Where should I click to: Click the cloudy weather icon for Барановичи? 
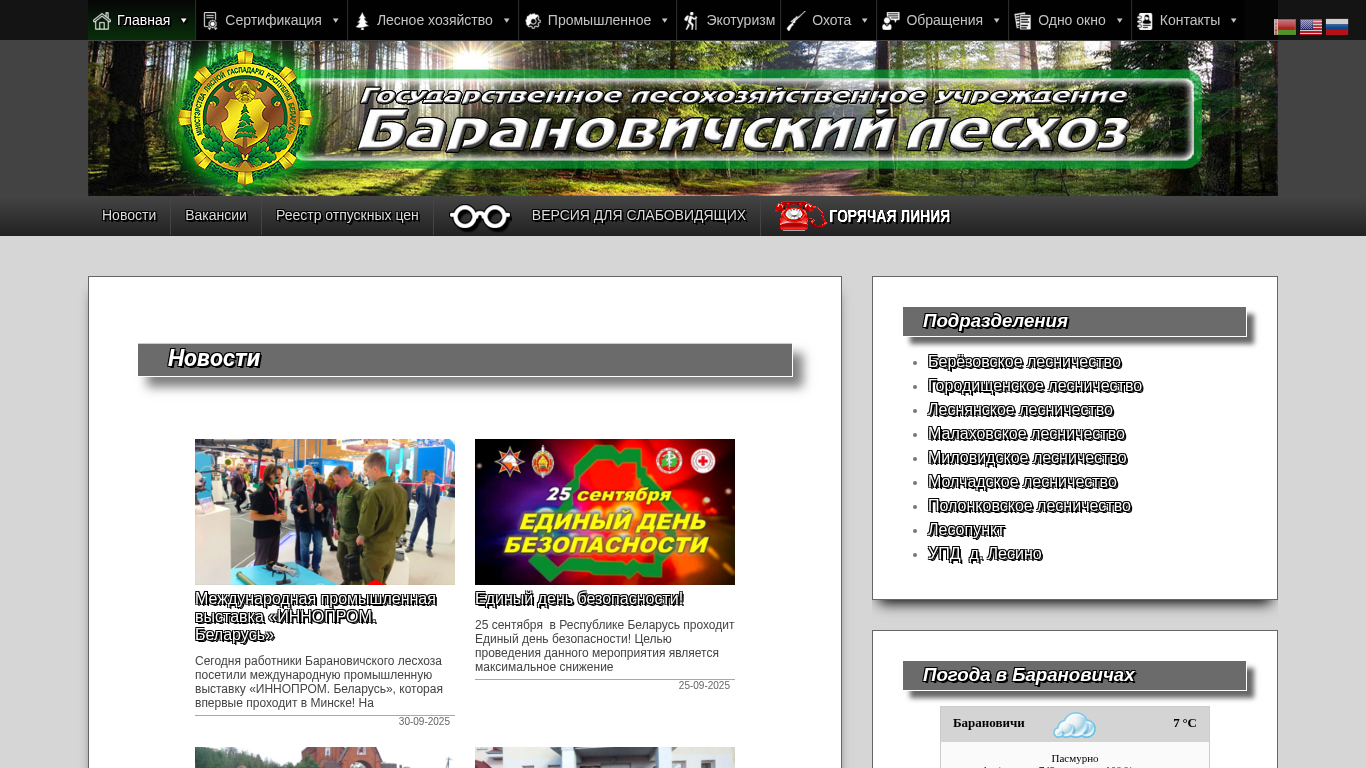coord(1074,724)
